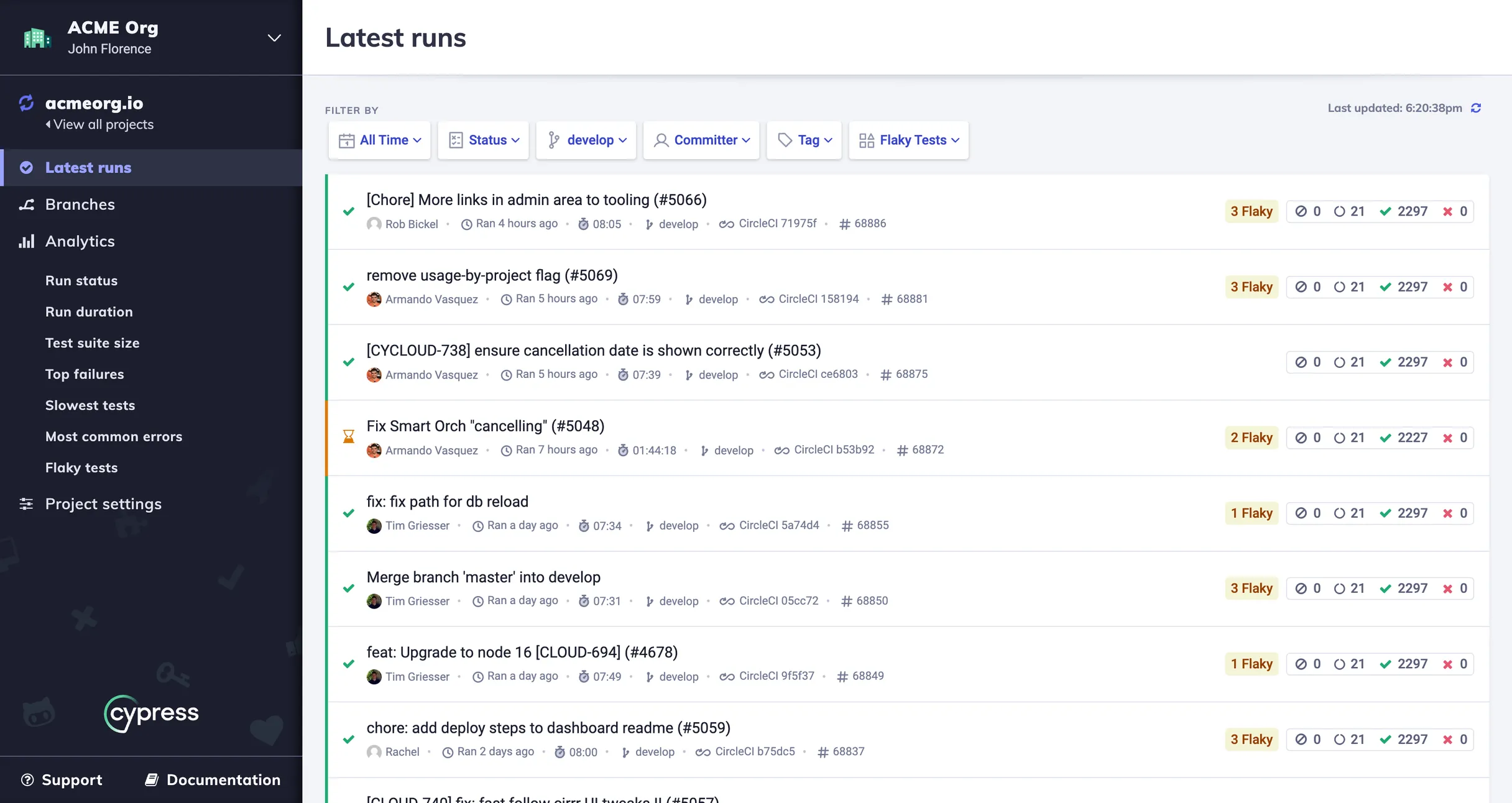Viewport: 1512px width, 803px height.
Task: Open the Documentation link
Action: coord(213,779)
